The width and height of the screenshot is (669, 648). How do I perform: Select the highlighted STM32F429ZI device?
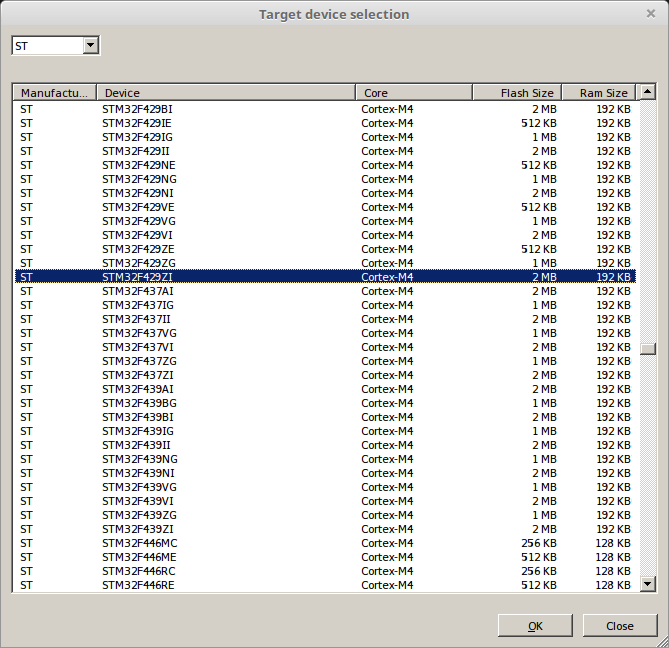pyautogui.click(x=137, y=277)
